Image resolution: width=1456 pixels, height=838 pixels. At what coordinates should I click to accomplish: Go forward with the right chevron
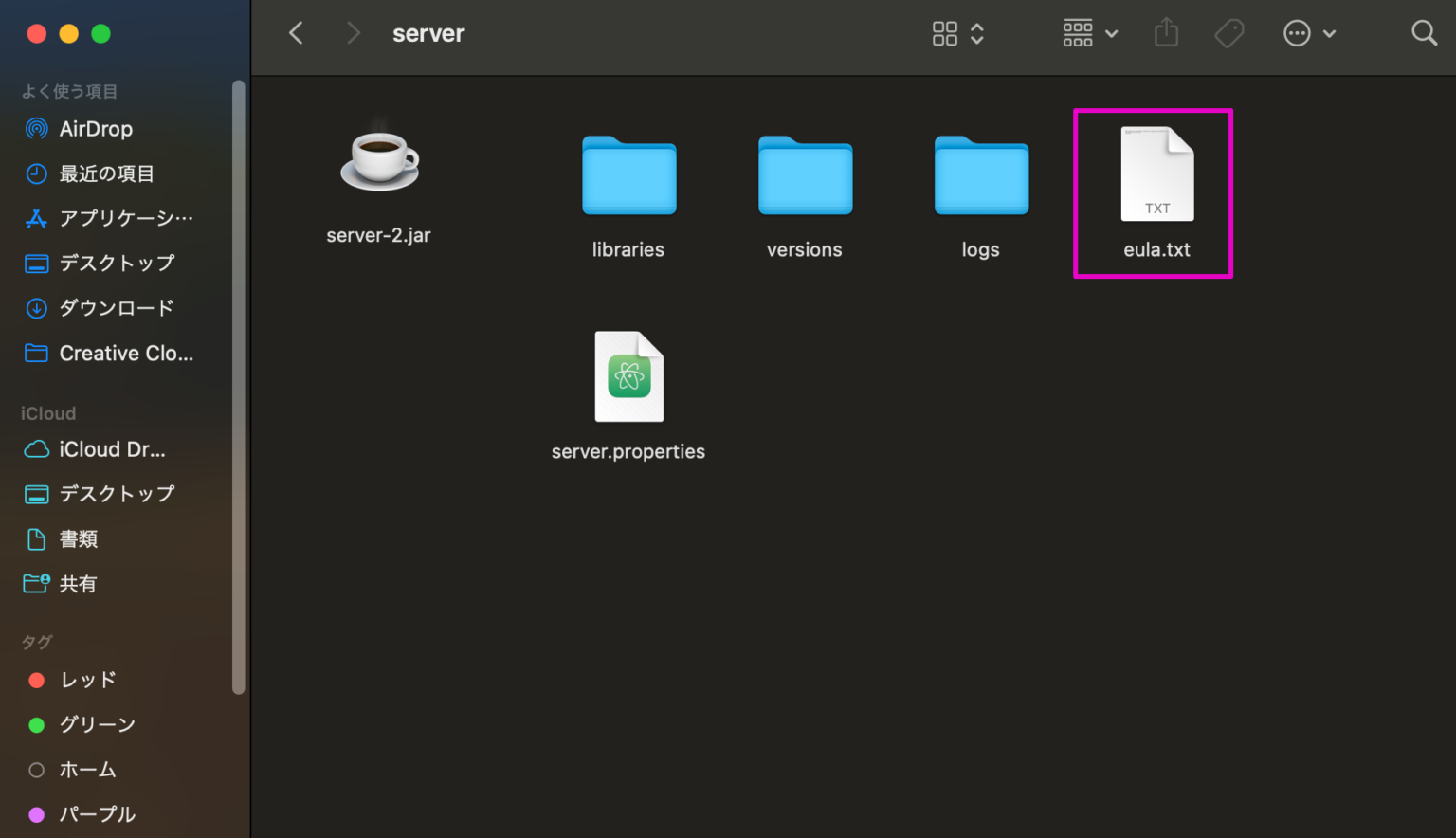pos(354,33)
